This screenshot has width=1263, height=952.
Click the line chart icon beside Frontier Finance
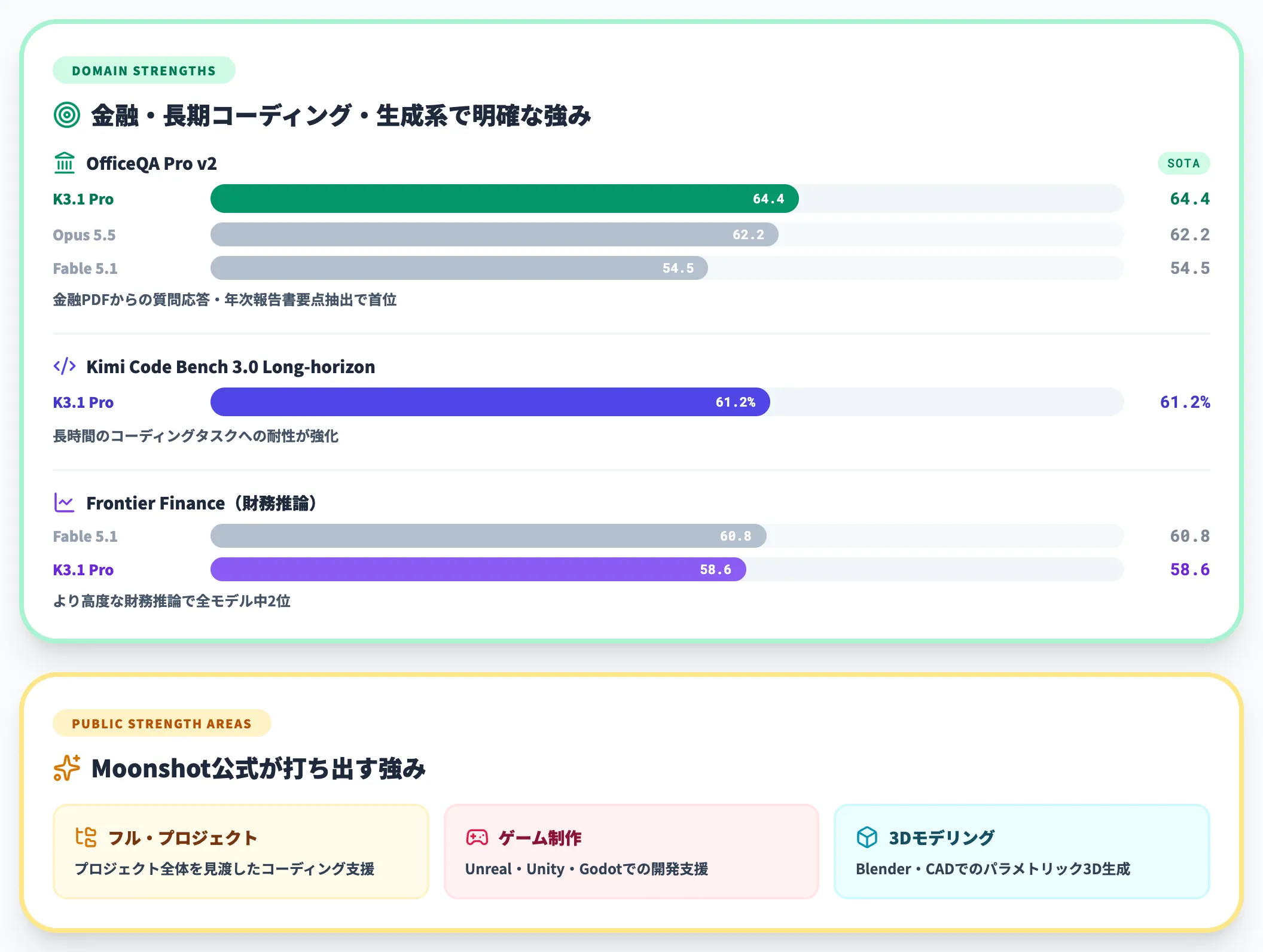tap(65, 502)
